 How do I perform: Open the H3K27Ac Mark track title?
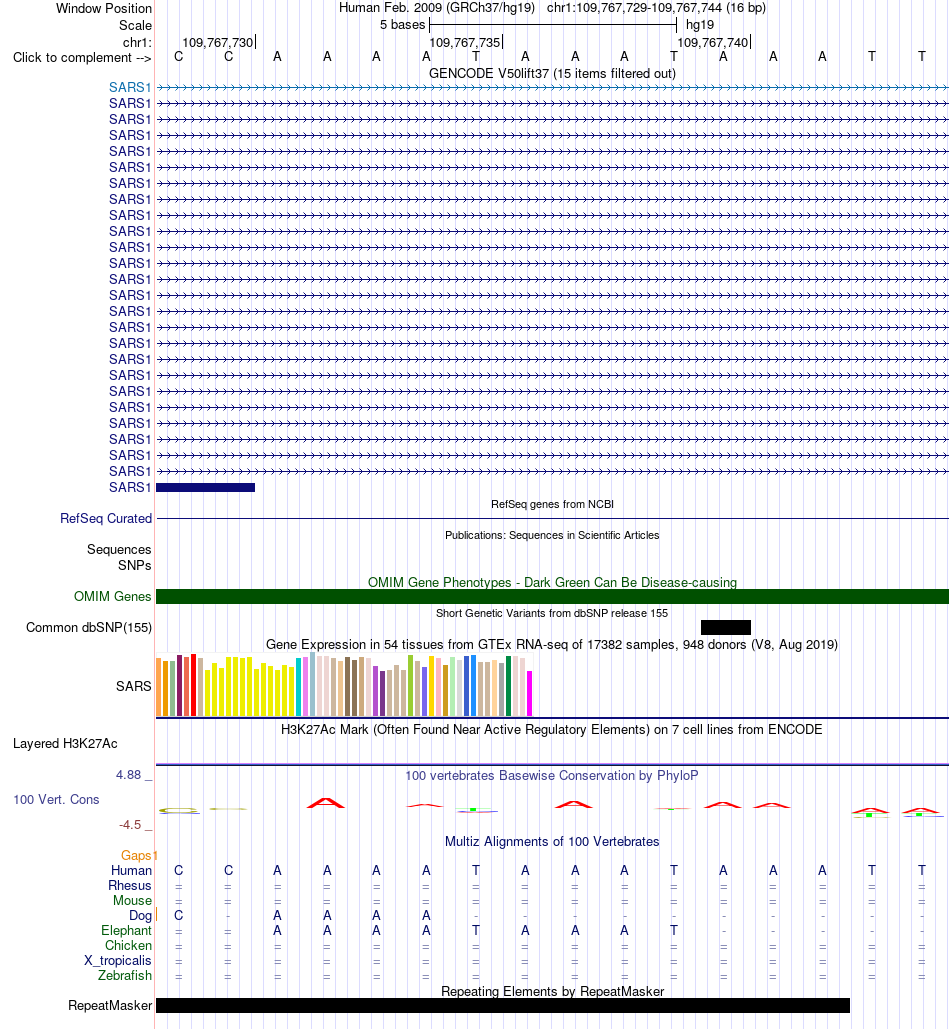point(551,729)
